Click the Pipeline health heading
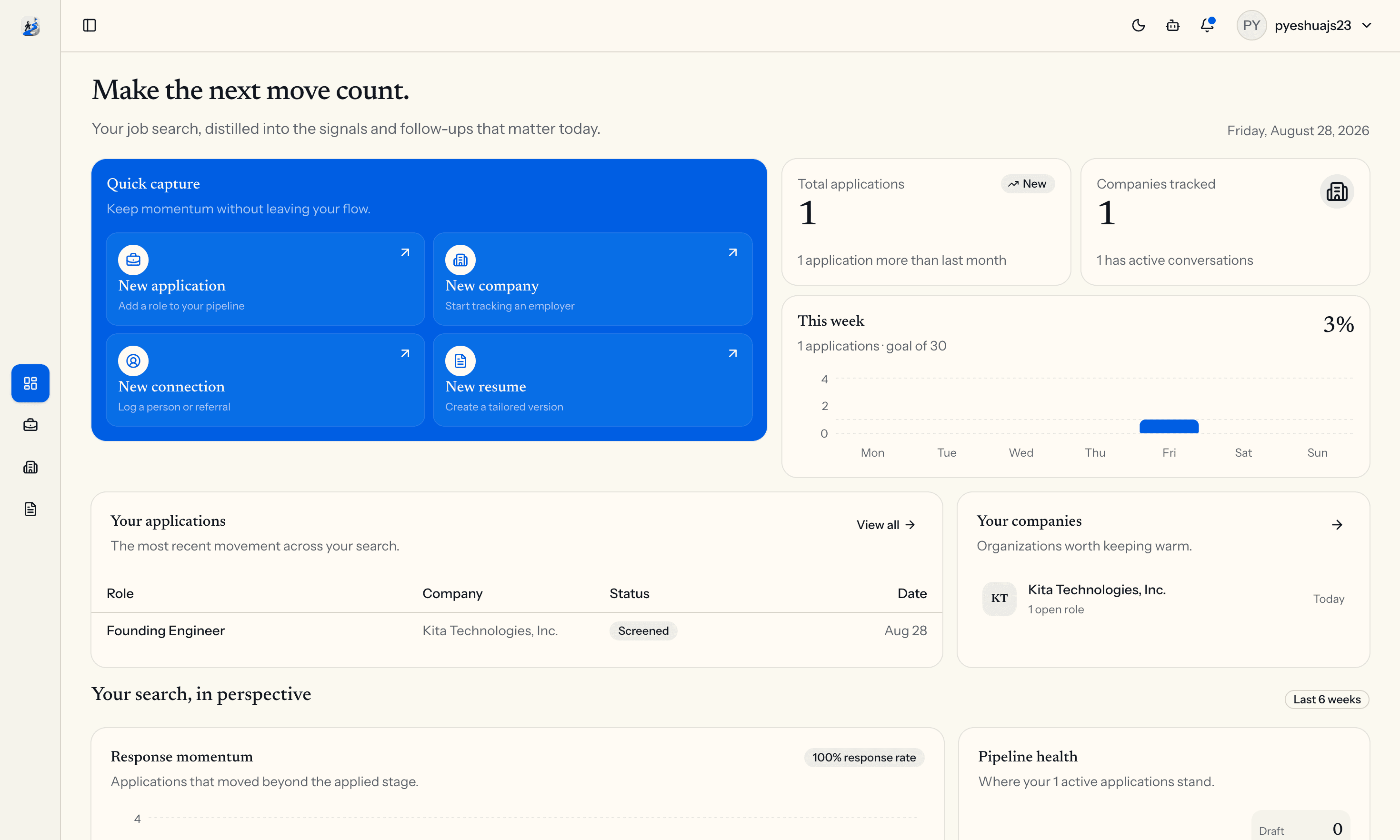1400x840 pixels. [x=1028, y=756]
